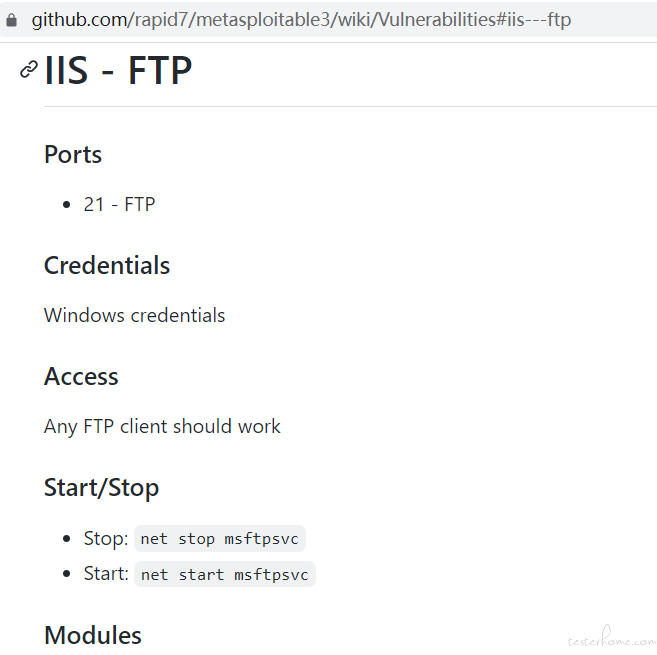657x655 pixels.
Task: Click the Any FTP client should work text
Action: tap(162, 427)
